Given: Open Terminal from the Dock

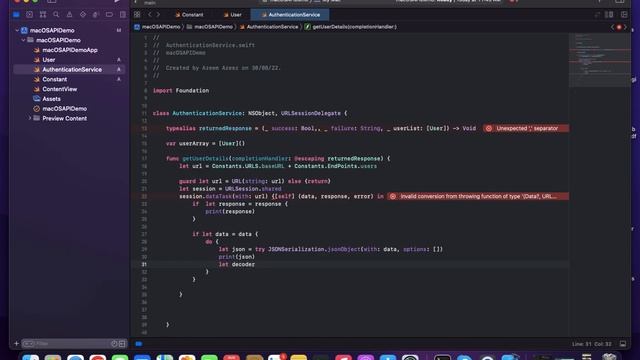Looking at the screenshot, I should click(x=442, y=357).
